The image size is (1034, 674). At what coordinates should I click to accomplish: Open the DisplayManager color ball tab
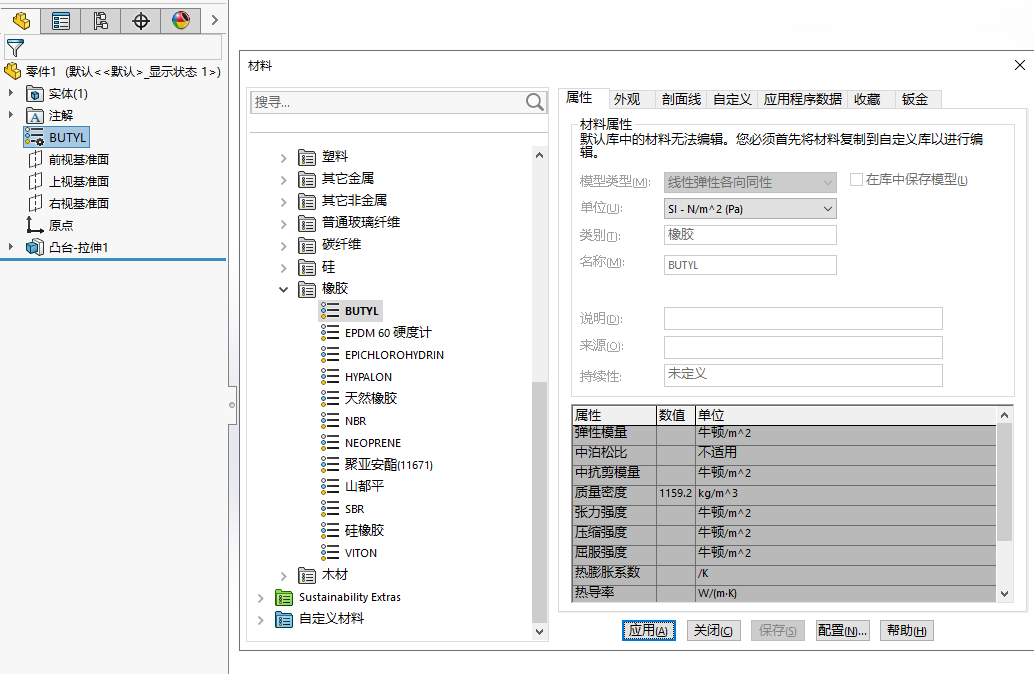click(x=181, y=20)
